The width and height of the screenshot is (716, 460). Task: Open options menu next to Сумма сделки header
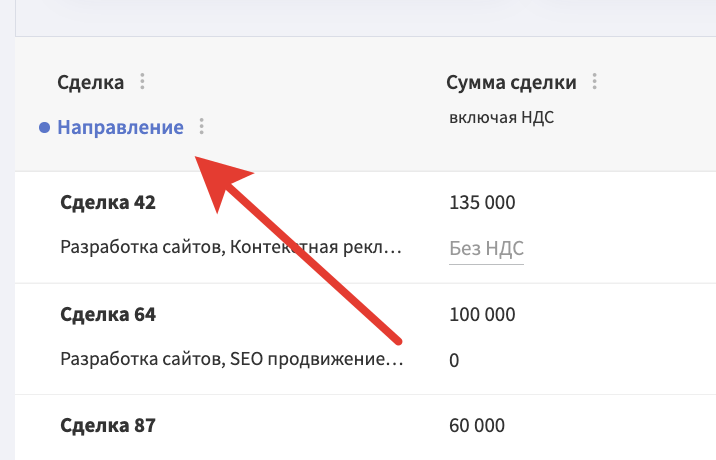click(594, 81)
